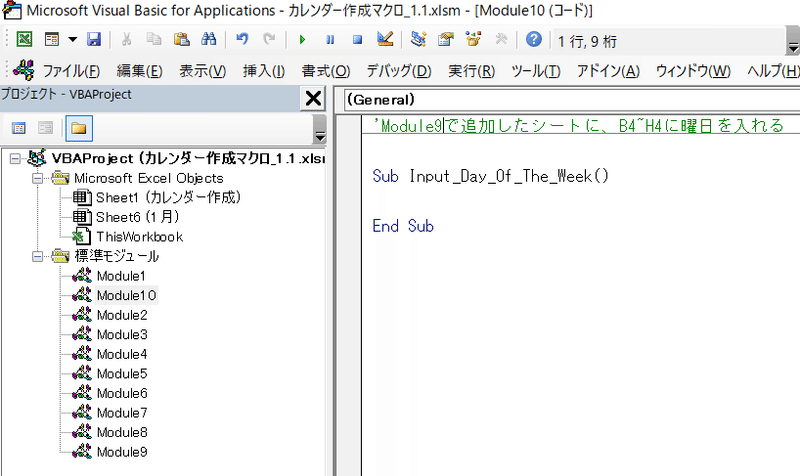Select Module8 in project tree

coord(122,433)
